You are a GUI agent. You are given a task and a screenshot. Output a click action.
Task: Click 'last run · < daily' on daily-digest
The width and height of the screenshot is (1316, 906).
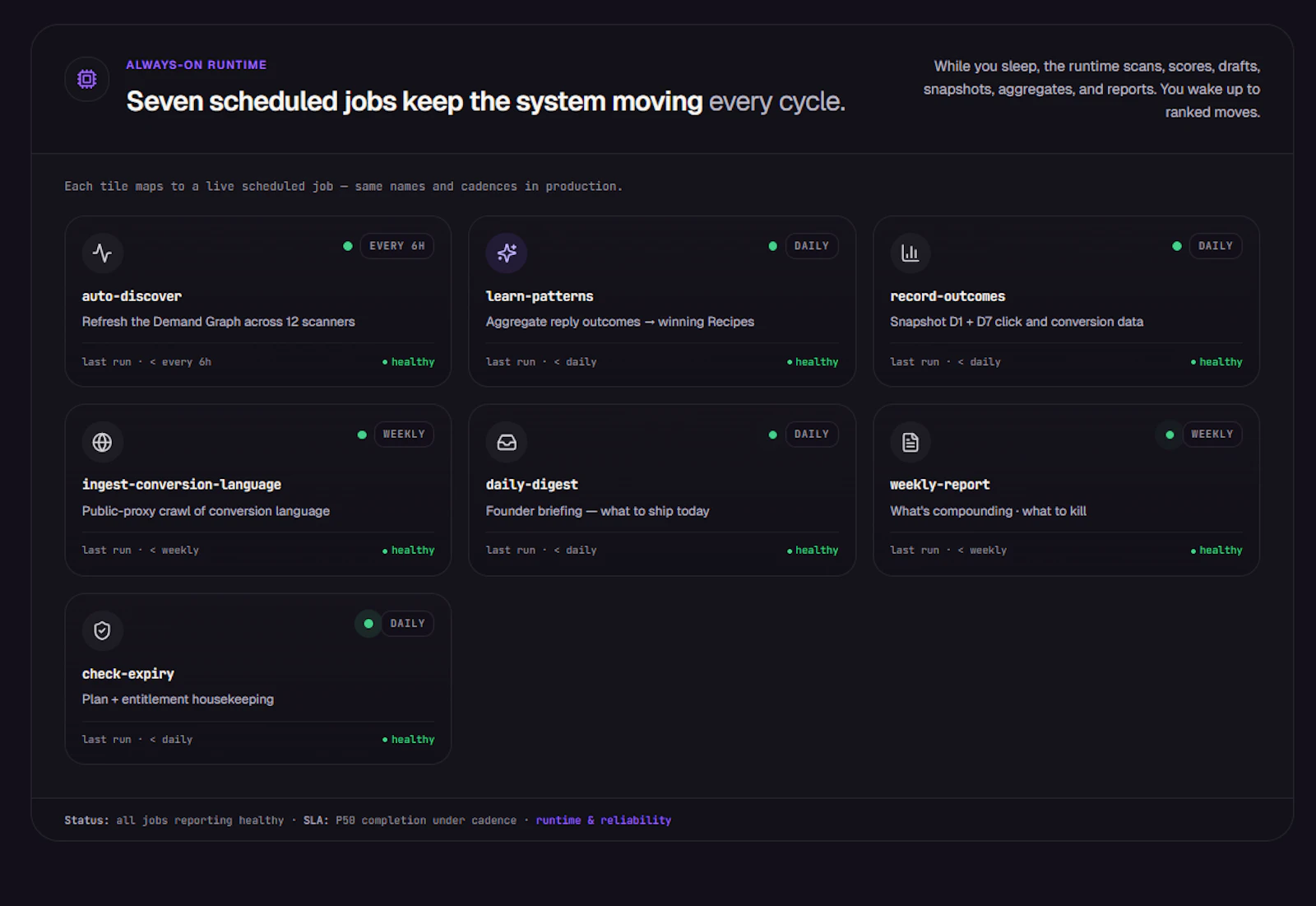tap(541, 551)
